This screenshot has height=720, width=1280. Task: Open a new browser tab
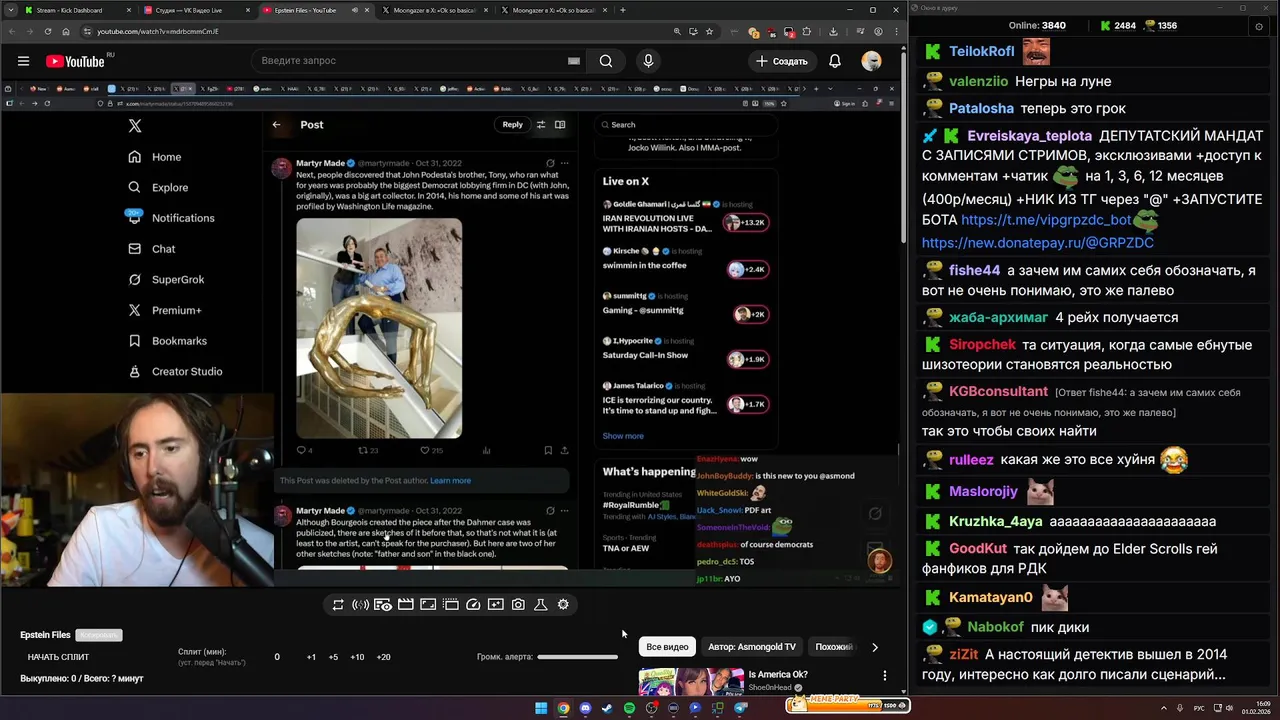click(623, 10)
